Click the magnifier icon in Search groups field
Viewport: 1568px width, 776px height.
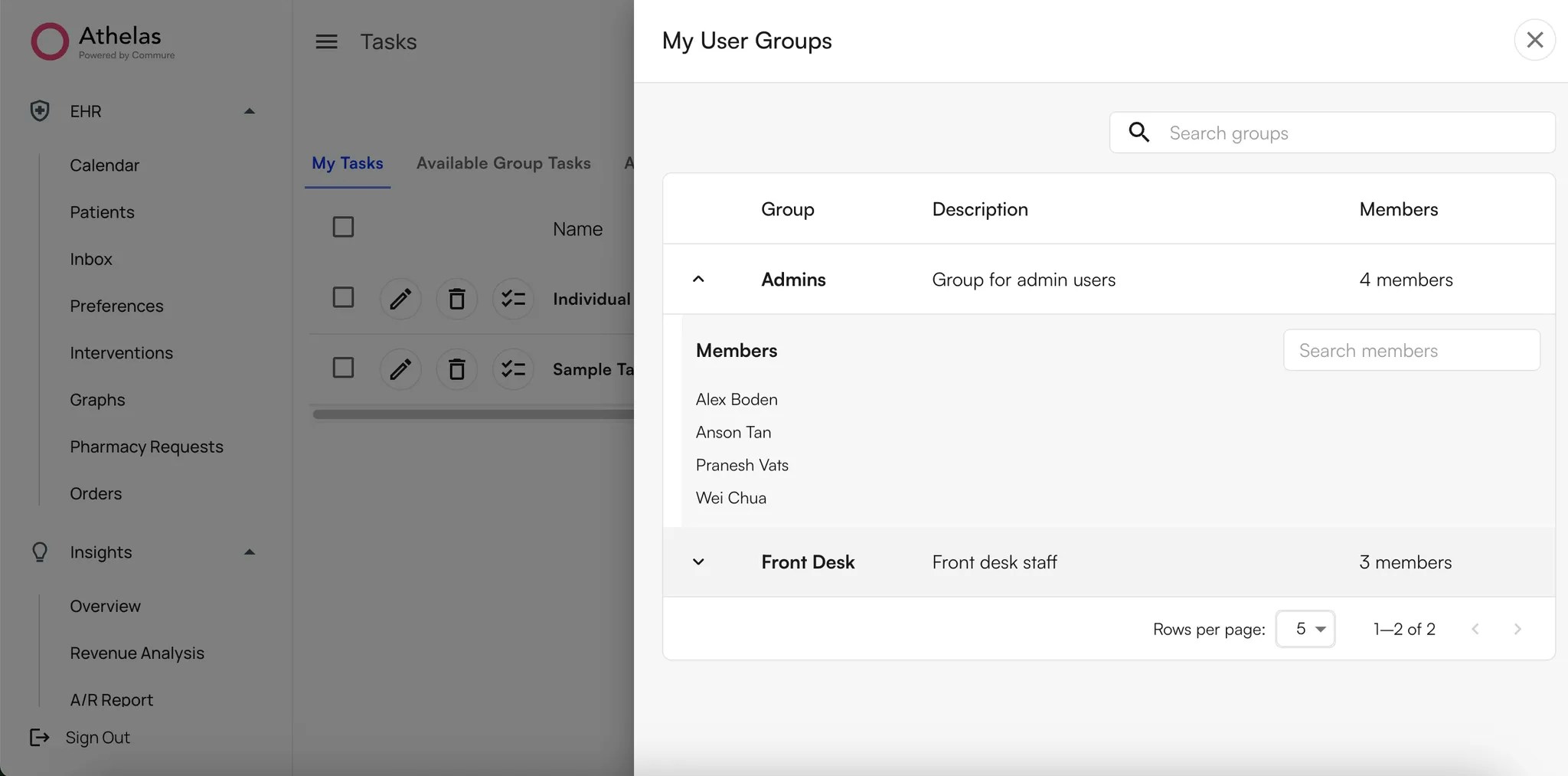pos(1138,133)
